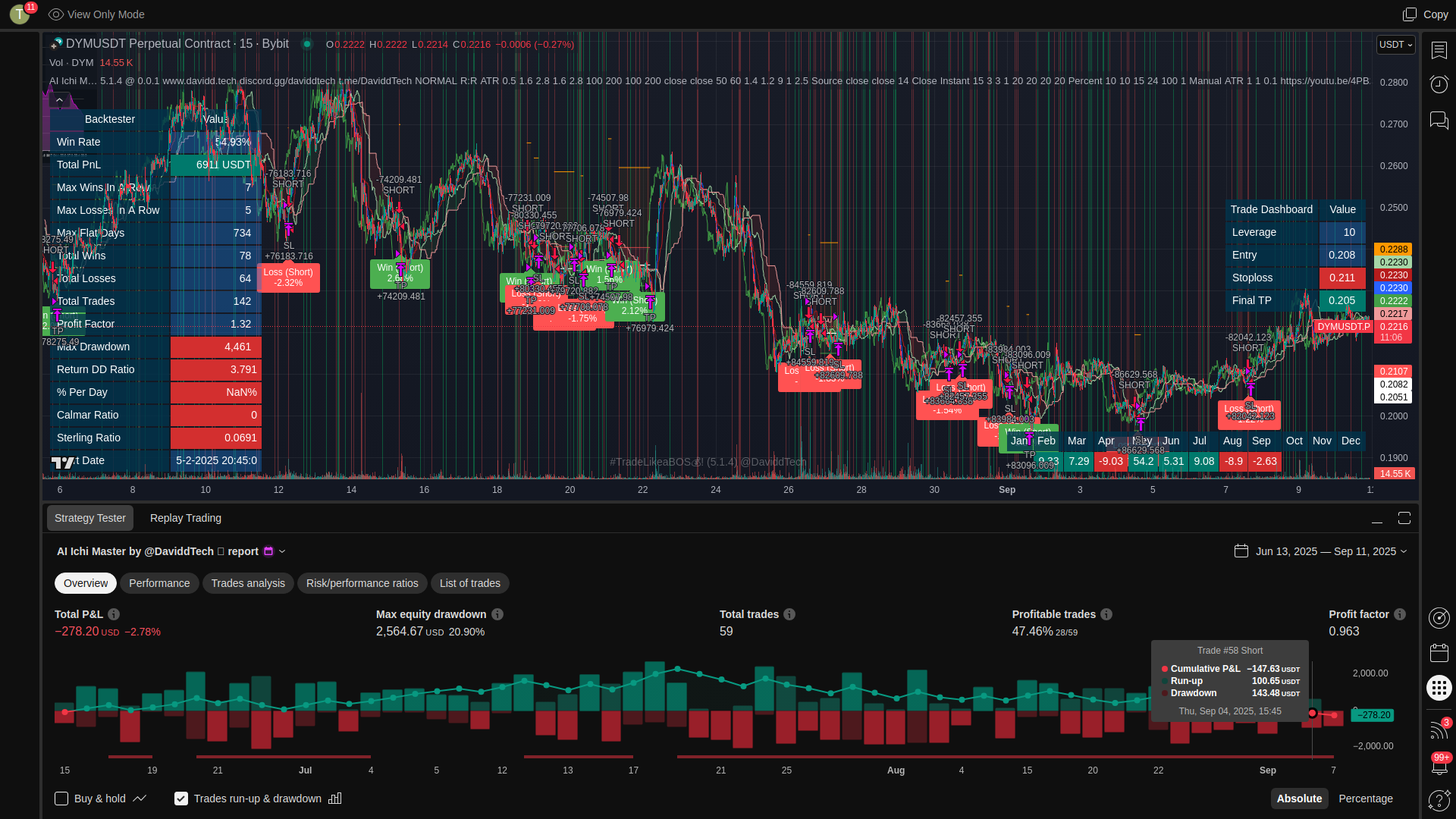1456x819 pixels.
Task: Click the Profit factor info icon
Action: [x=1400, y=614]
